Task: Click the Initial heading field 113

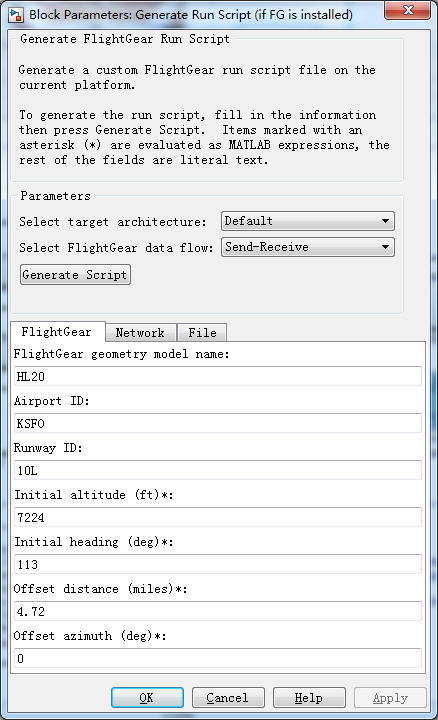Action: click(x=218, y=564)
